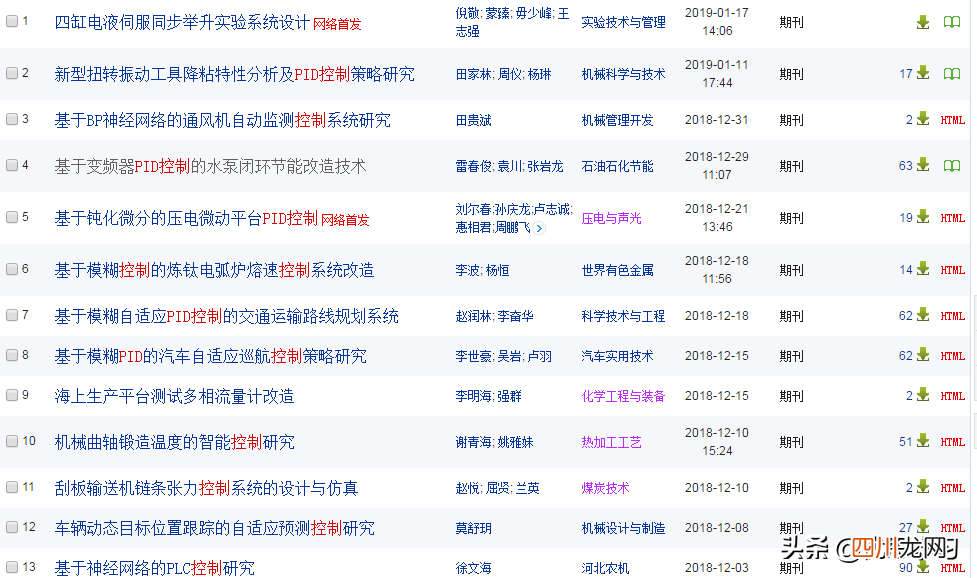Image resolution: width=977 pixels, height=578 pixels.
Task: Open journal link 压电与声光
Action: [x=611, y=218]
